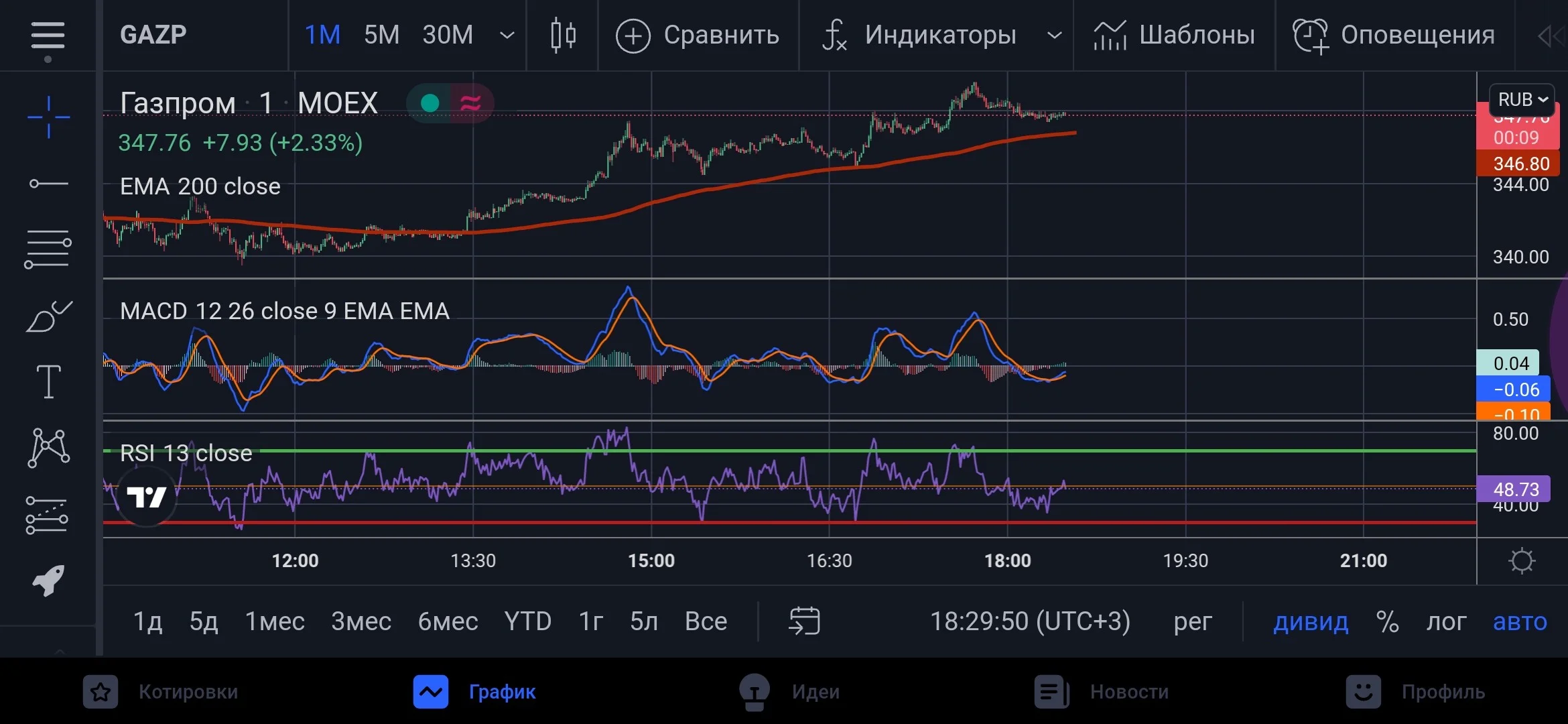Set date range to 1д
This screenshot has width=1568, height=724.
(147, 621)
